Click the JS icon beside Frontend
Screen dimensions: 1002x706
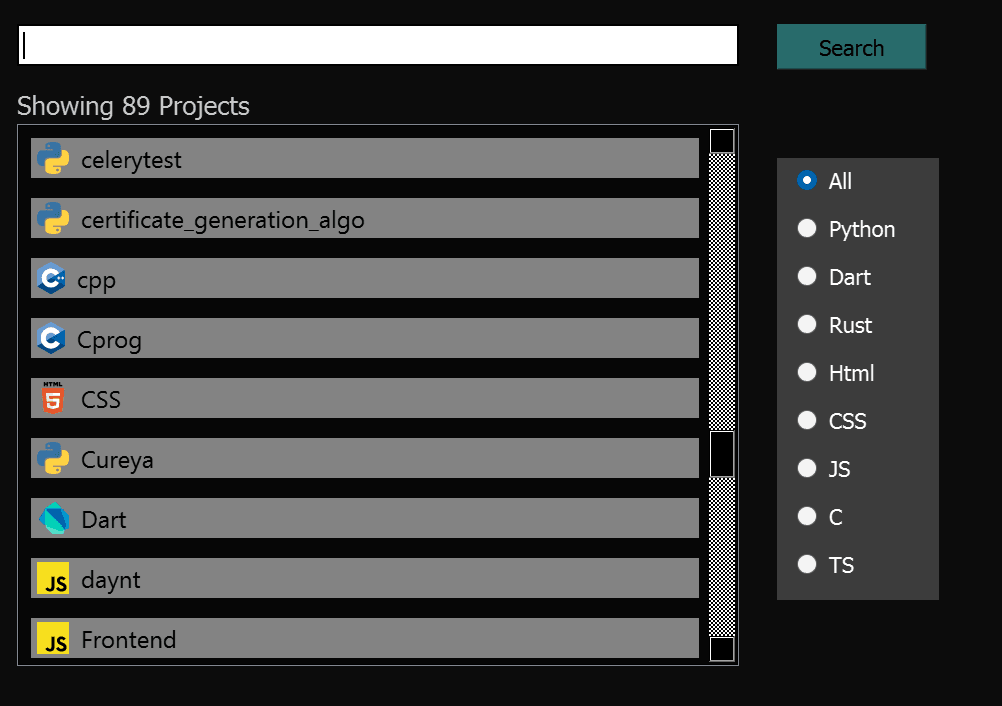point(53,638)
